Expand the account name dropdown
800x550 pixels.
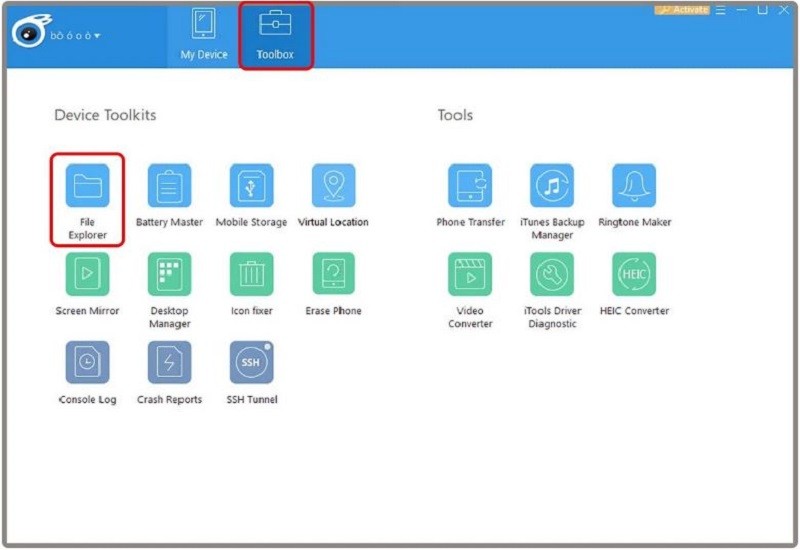(x=76, y=36)
